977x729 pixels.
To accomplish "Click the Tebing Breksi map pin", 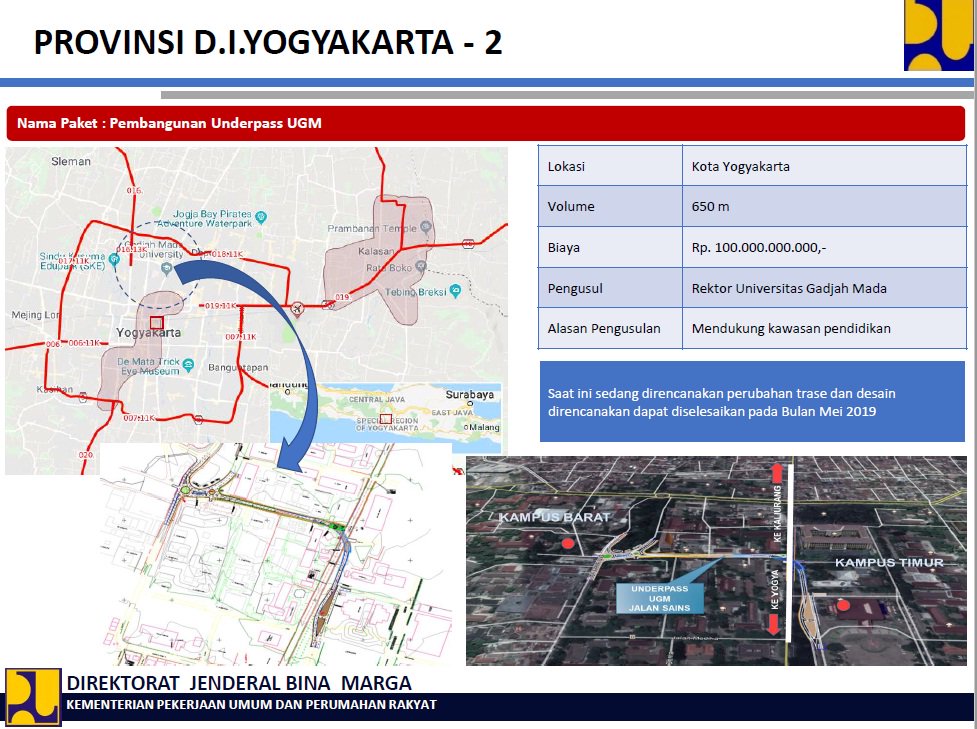I will 455,290.
